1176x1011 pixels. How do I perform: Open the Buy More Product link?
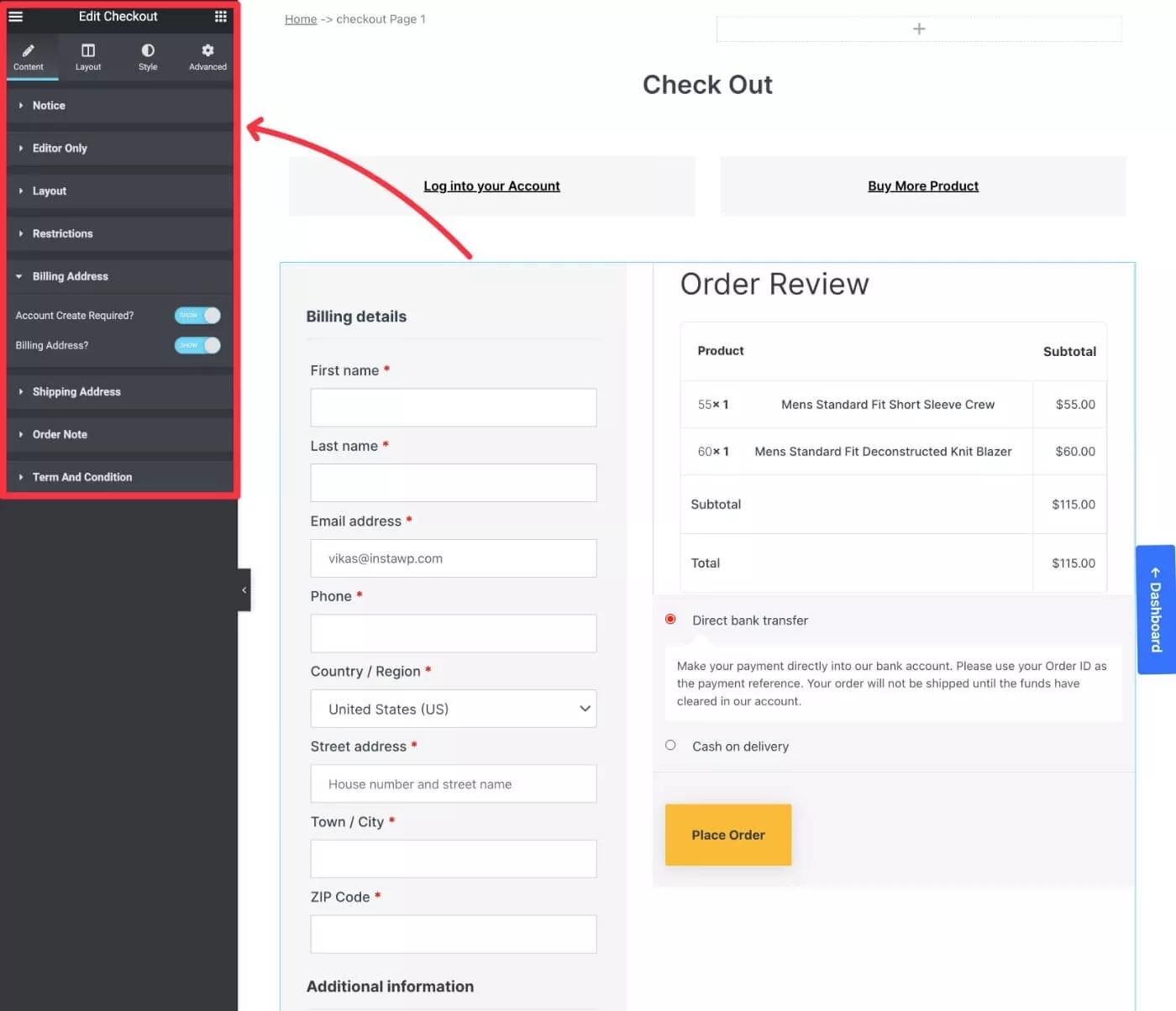[x=923, y=186]
